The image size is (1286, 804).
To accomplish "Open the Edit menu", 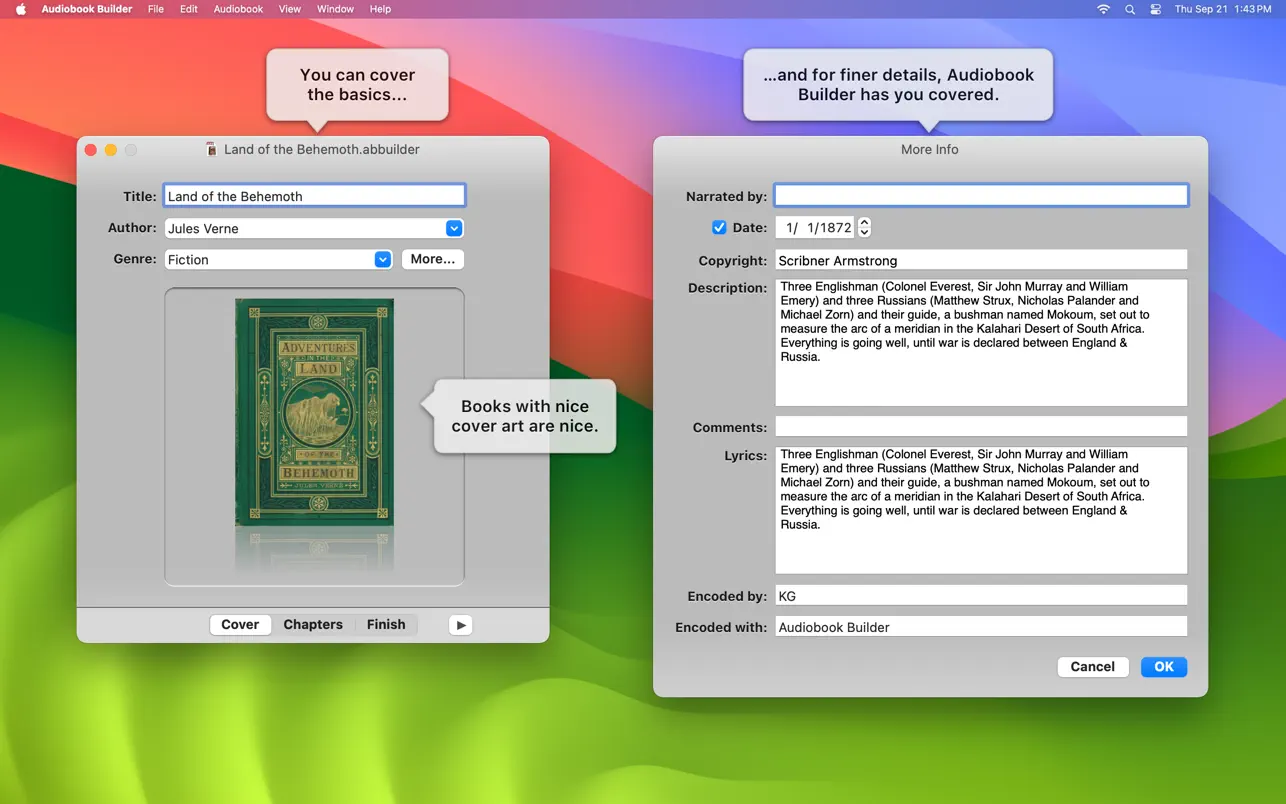I will pyautogui.click(x=189, y=9).
